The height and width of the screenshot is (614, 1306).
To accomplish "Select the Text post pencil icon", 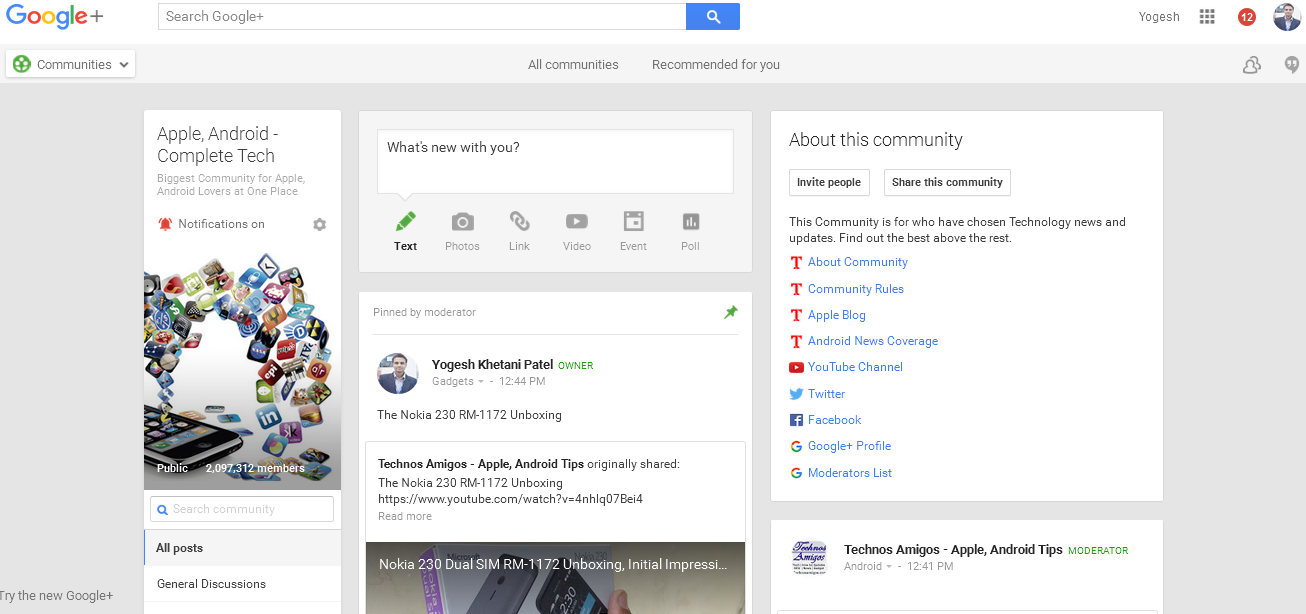I will (x=405, y=221).
